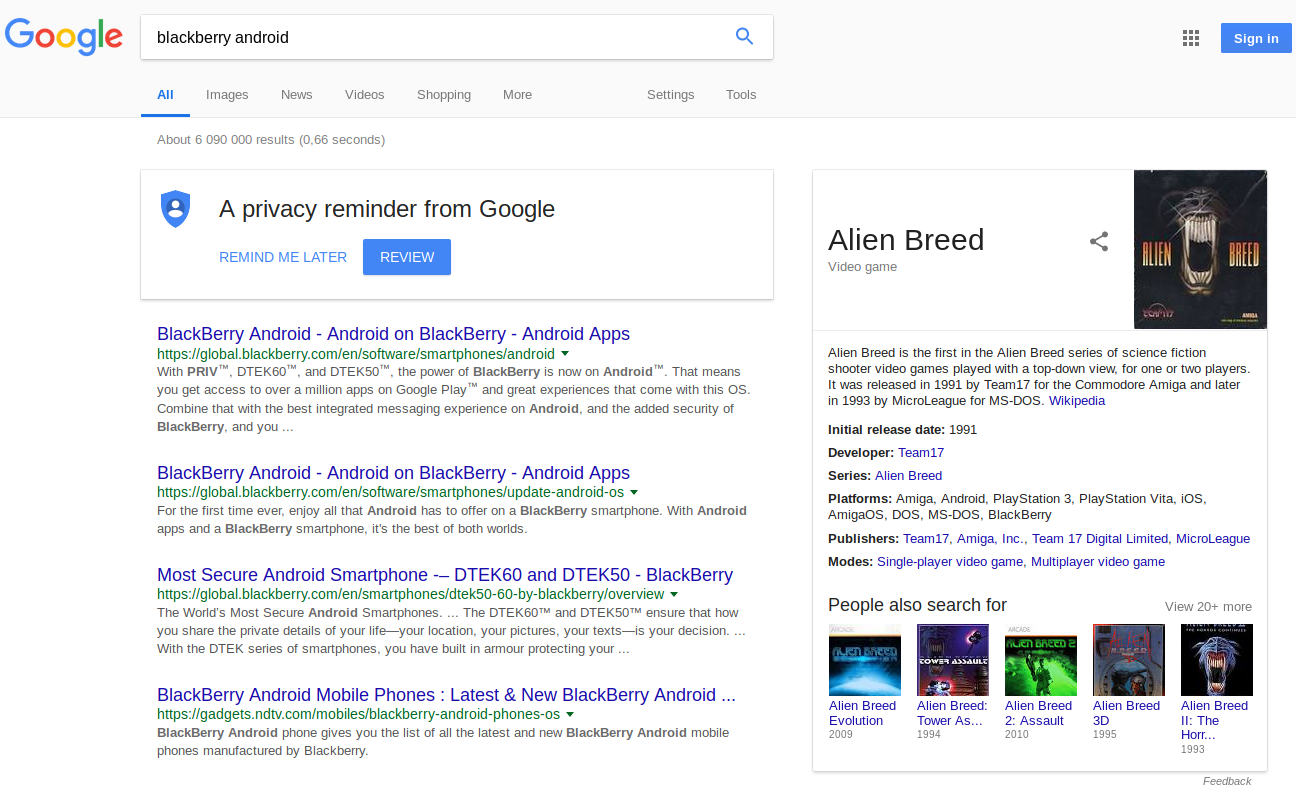Click the search magnifier icon
Image resolution: width=1296 pixels, height=793 pixels.
pos(744,37)
